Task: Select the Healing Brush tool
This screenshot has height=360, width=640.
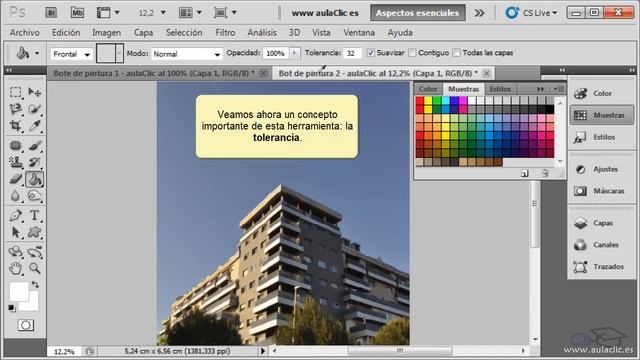Action: click(x=16, y=145)
